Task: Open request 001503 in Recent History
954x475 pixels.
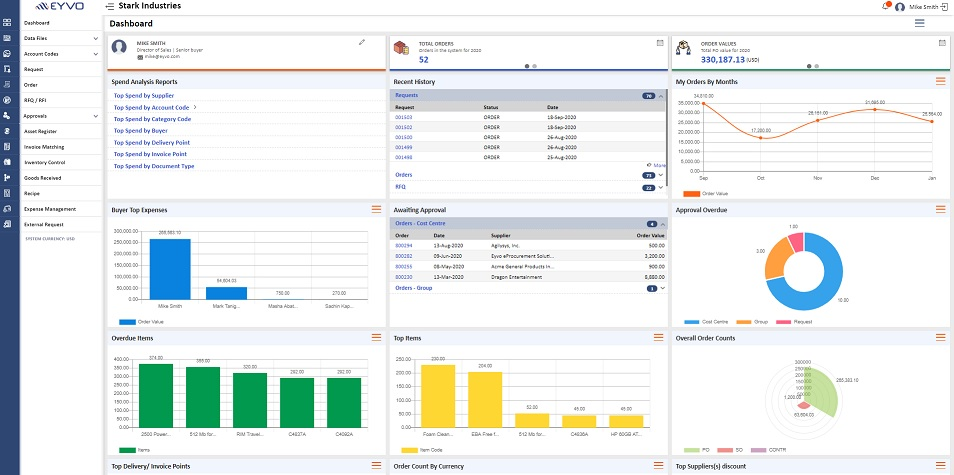Action: click(404, 117)
